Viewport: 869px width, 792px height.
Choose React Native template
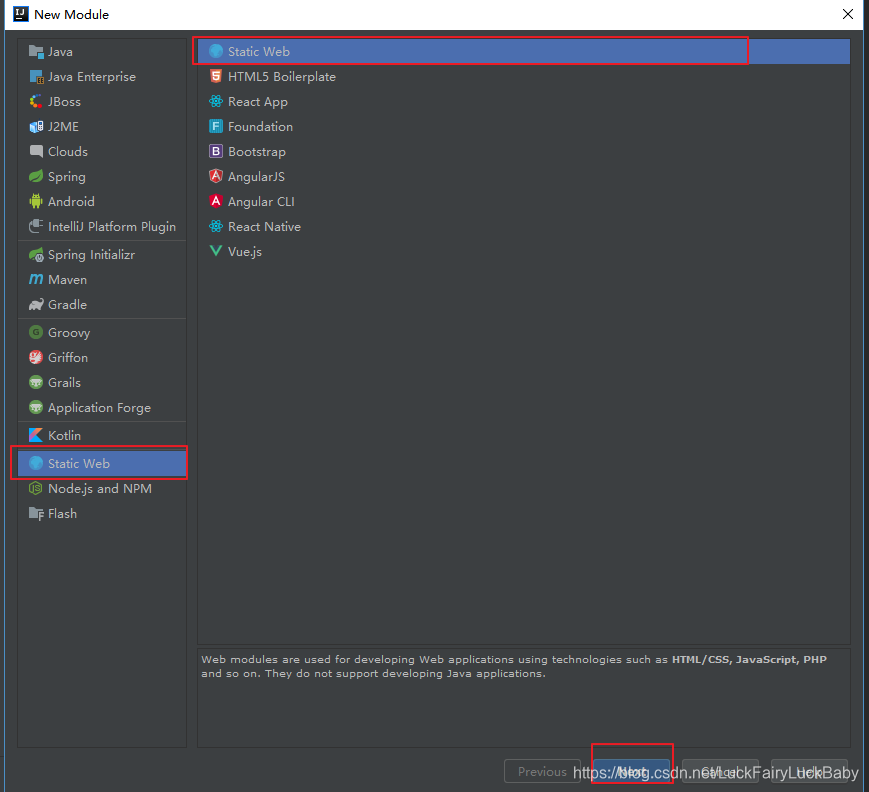tap(524, 226)
